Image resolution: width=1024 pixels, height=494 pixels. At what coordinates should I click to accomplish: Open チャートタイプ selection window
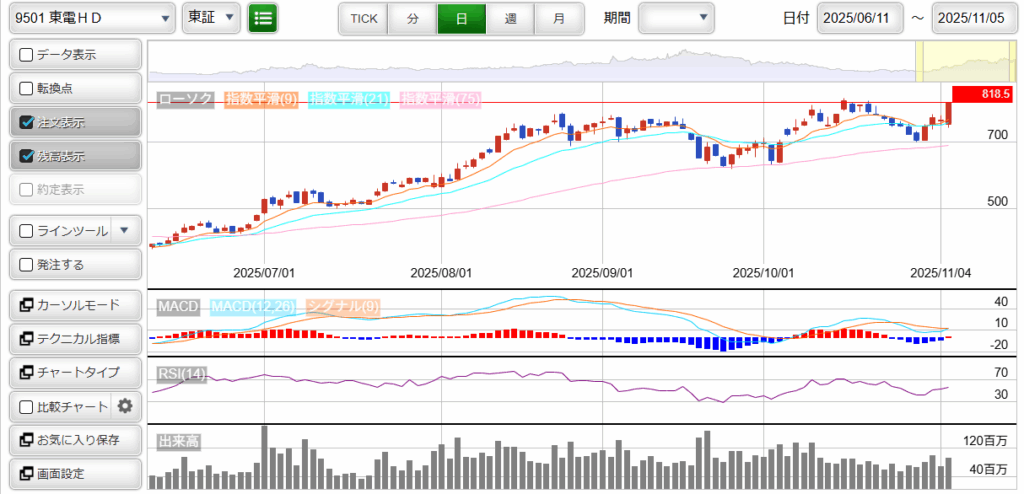coord(75,372)
